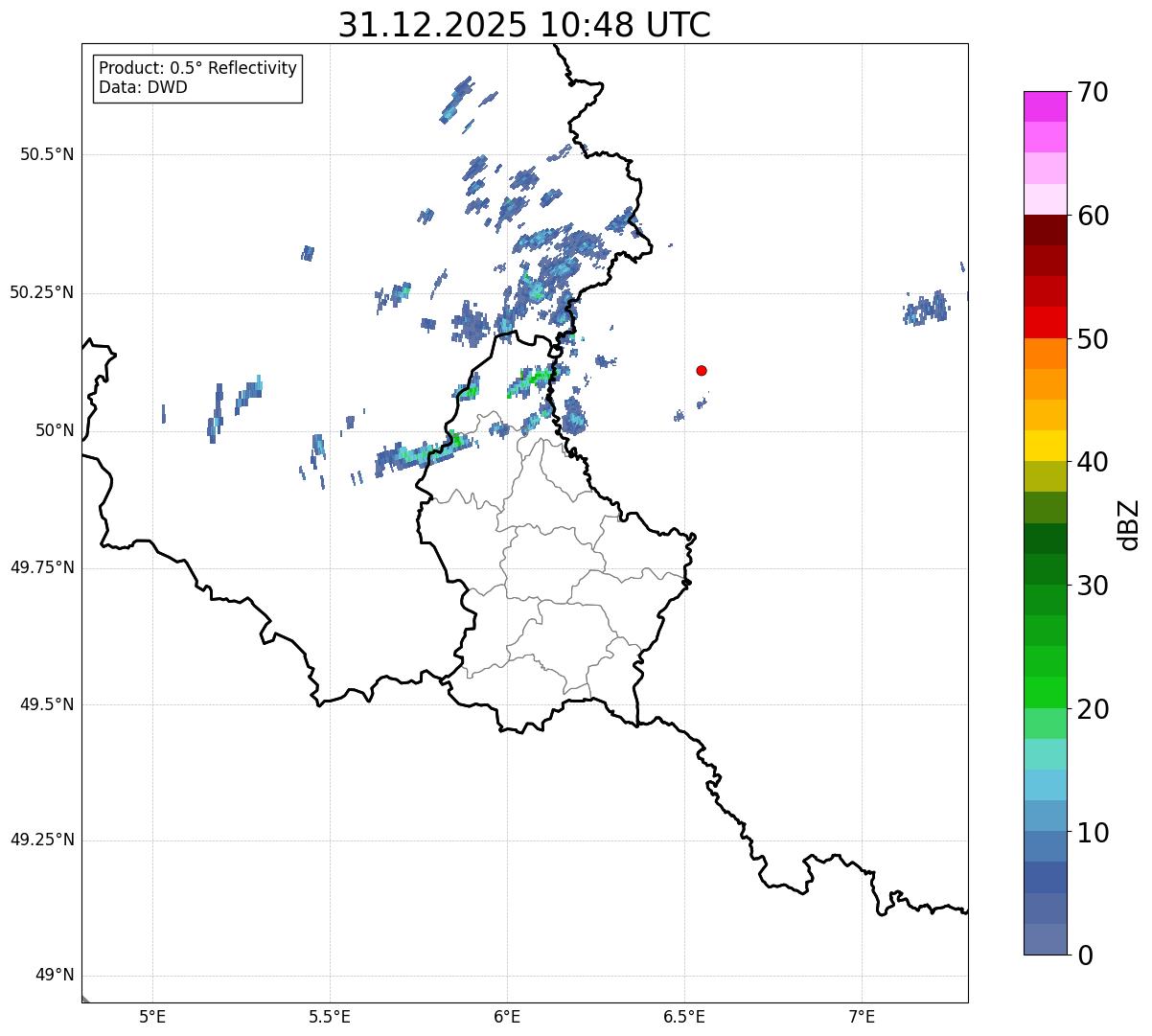Click the 'Data: DWD' label

[x=143, y=87]
